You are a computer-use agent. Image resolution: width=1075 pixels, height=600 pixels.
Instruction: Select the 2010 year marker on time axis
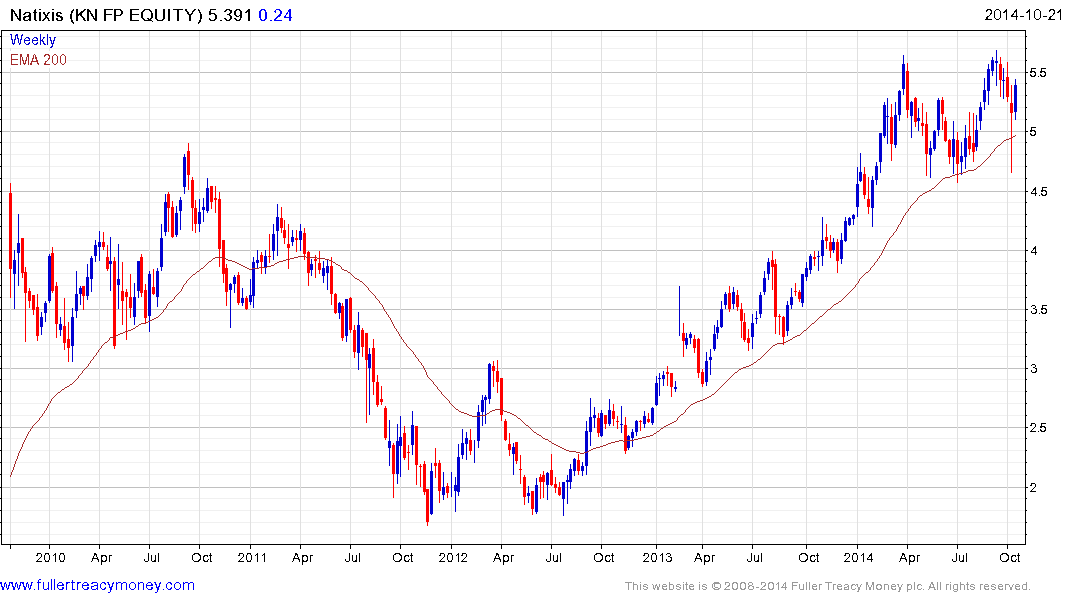coord(50,557)
